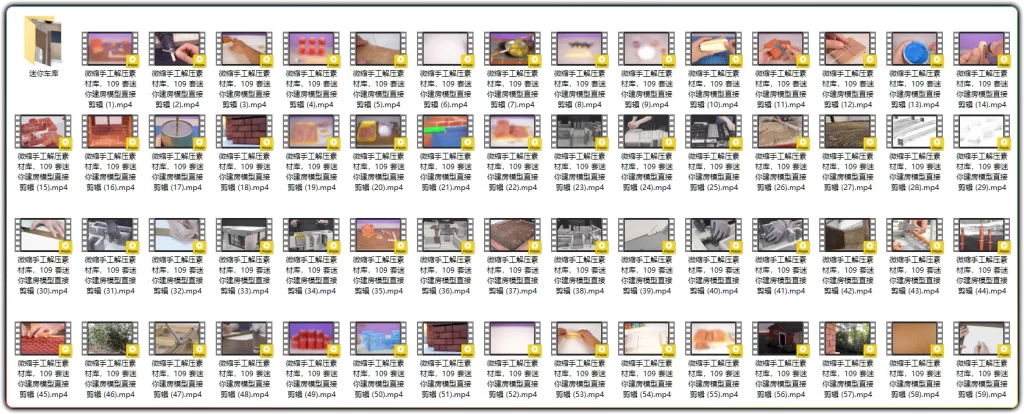
Task: Select video thumbnail 剪辑 (27).mp4
Action: point(848,132)
